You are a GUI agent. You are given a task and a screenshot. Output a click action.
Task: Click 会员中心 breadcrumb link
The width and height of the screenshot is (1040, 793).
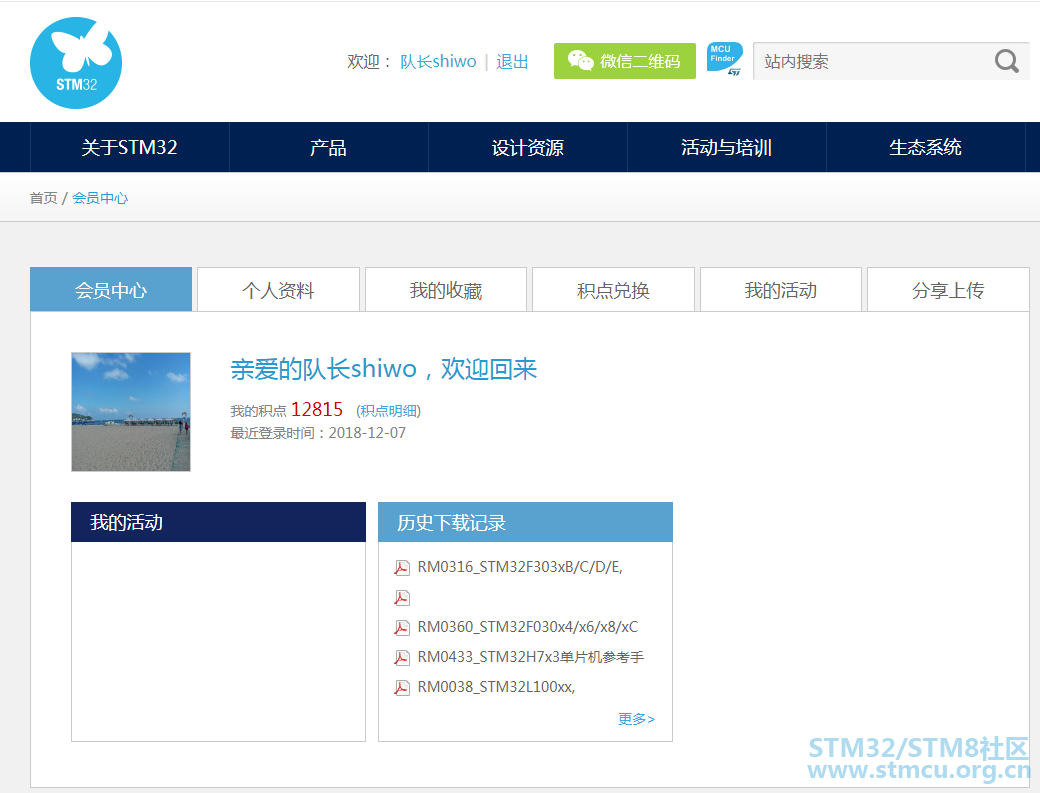[99, 198]
